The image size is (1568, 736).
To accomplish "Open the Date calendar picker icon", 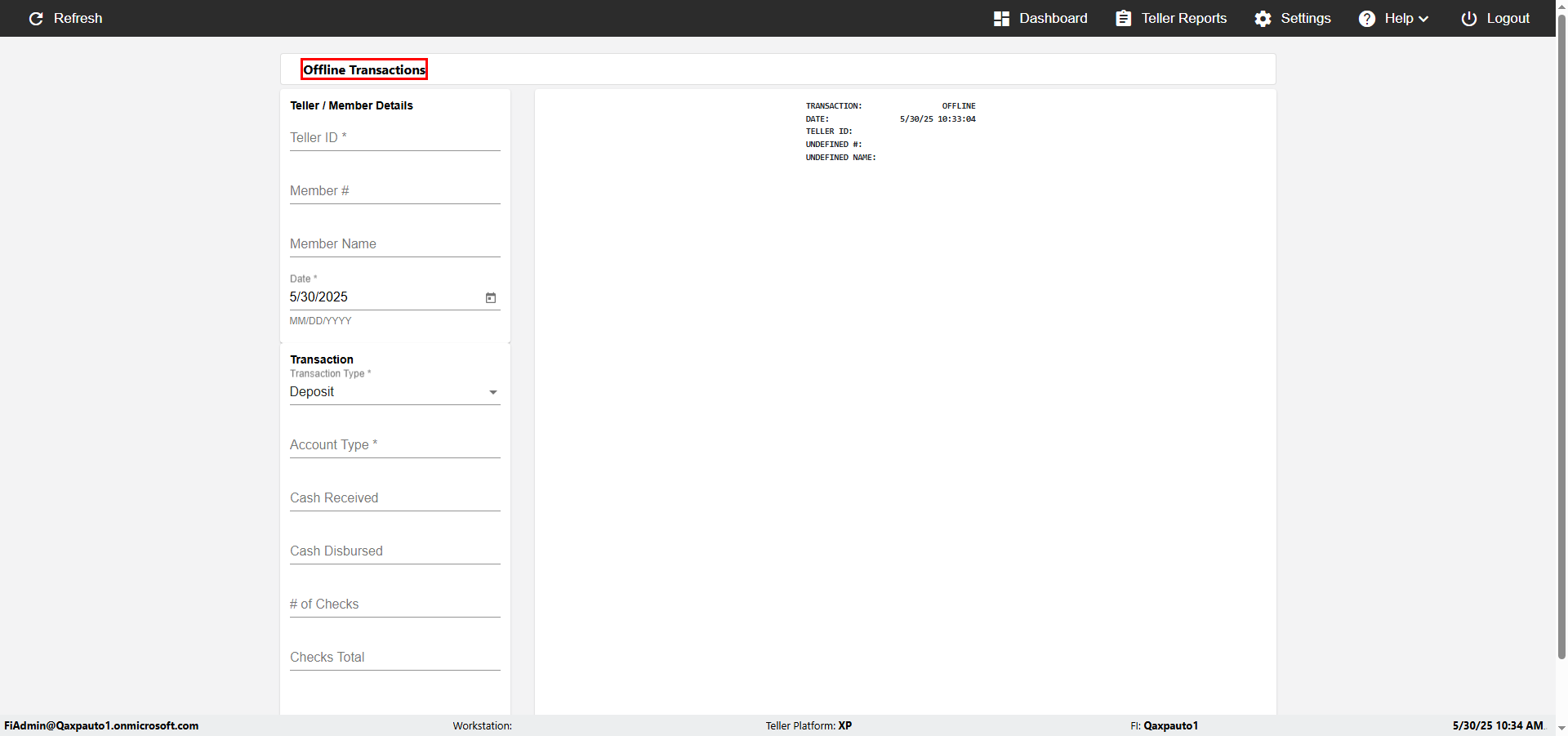I will click(491, 297).
